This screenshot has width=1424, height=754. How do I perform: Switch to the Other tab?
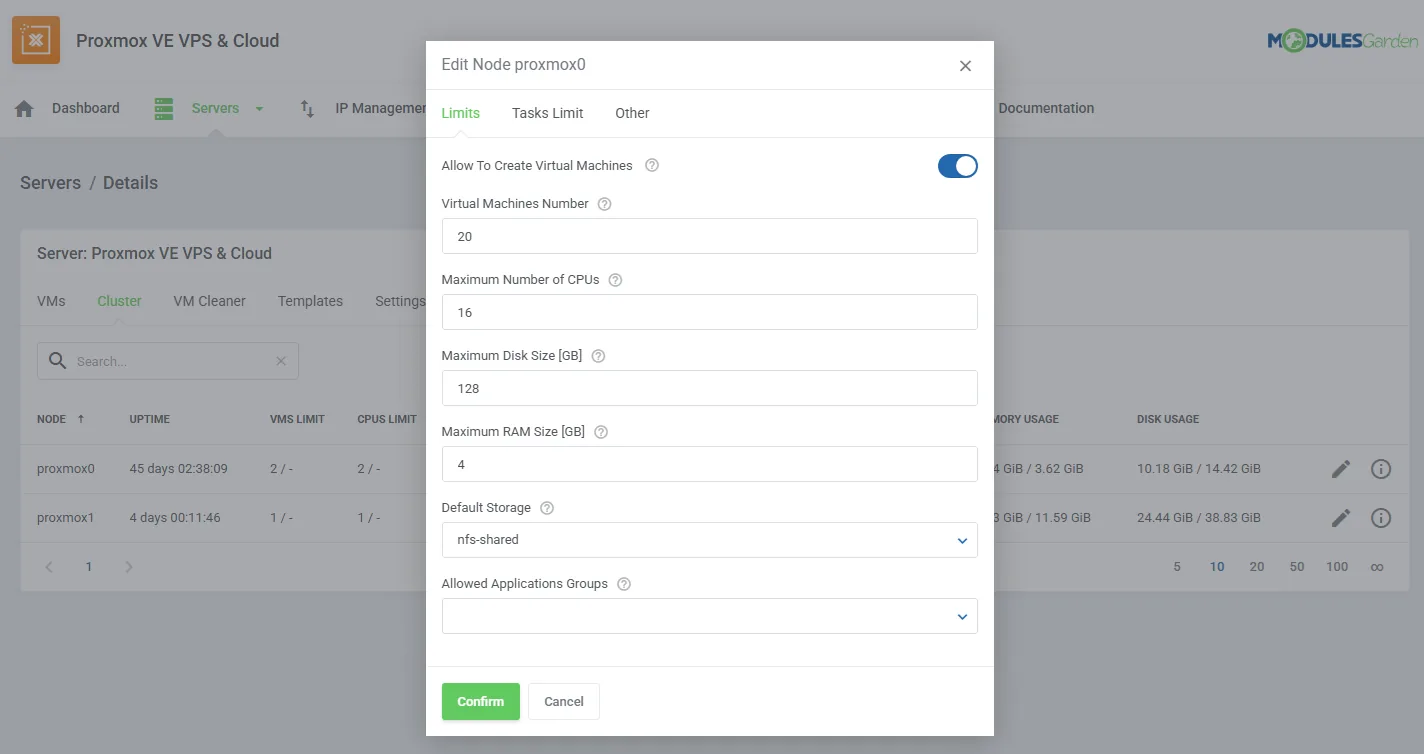coord(632,113)
